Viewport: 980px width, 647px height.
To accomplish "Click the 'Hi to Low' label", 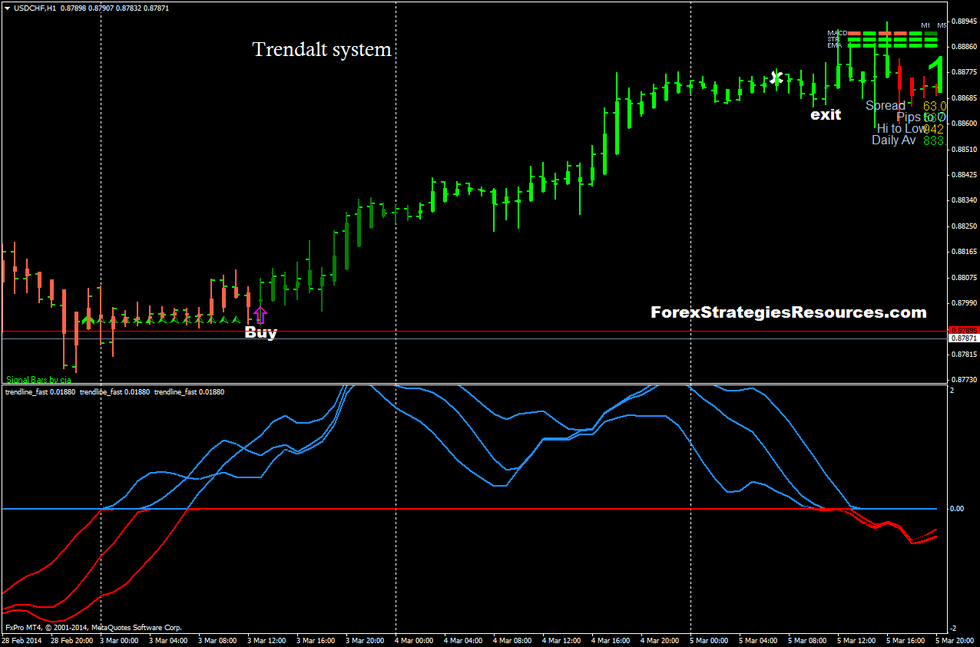I will point(900,128).
